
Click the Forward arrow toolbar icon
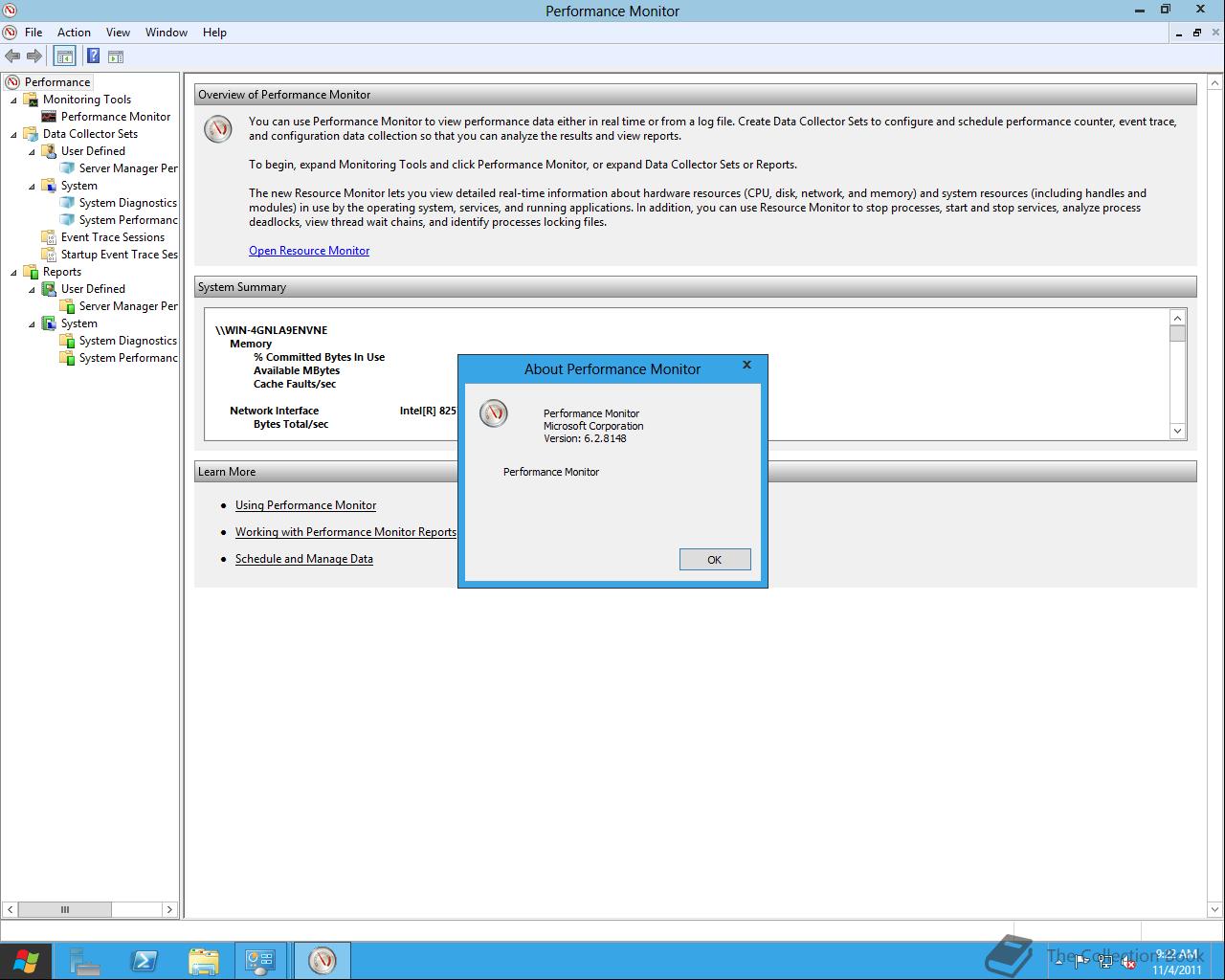tap(34, 56)
